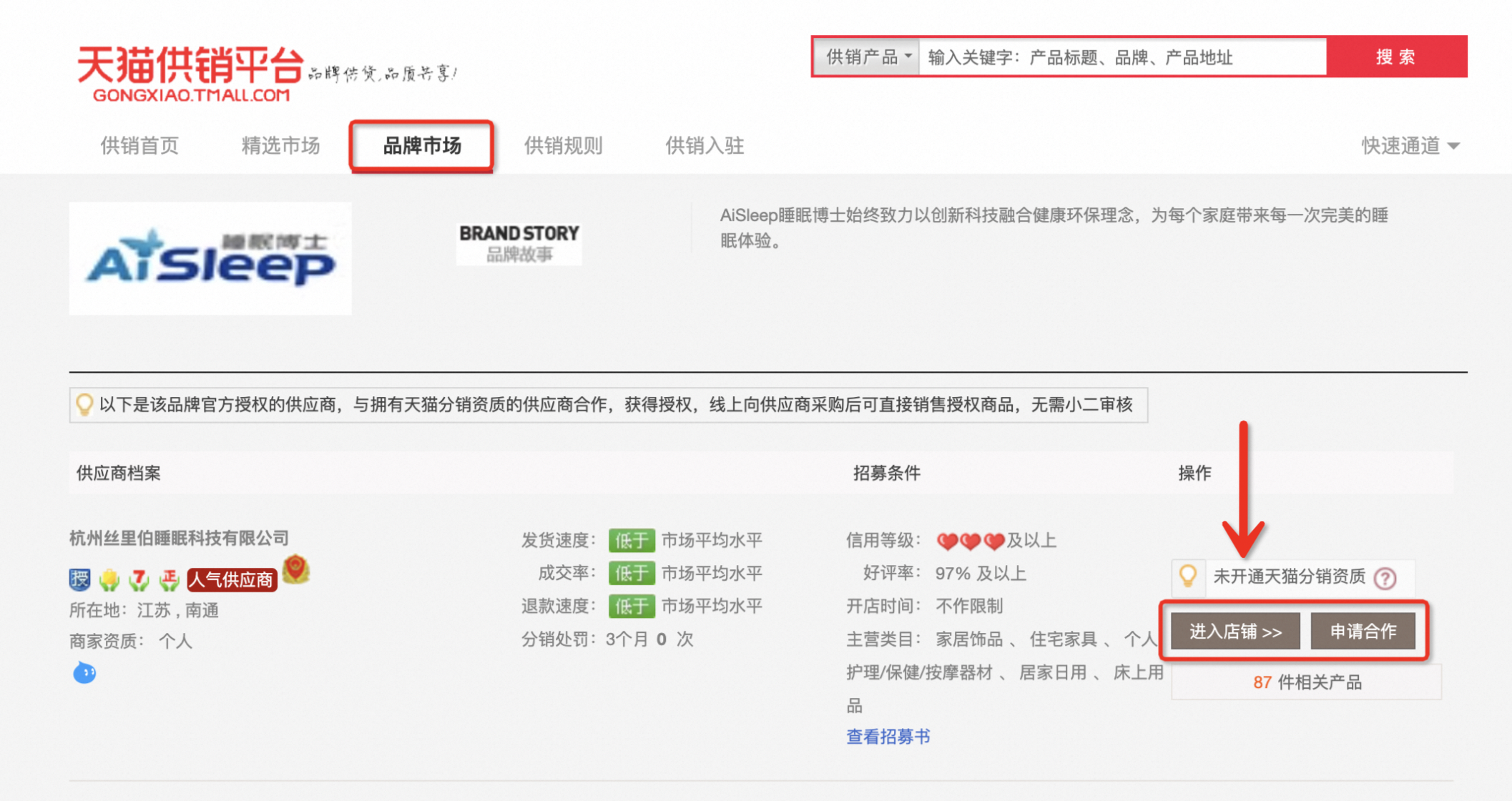Screen dimensions: 1512x801
Task: Open the 供销入驻 tab
Action: (x=705, y=146)
